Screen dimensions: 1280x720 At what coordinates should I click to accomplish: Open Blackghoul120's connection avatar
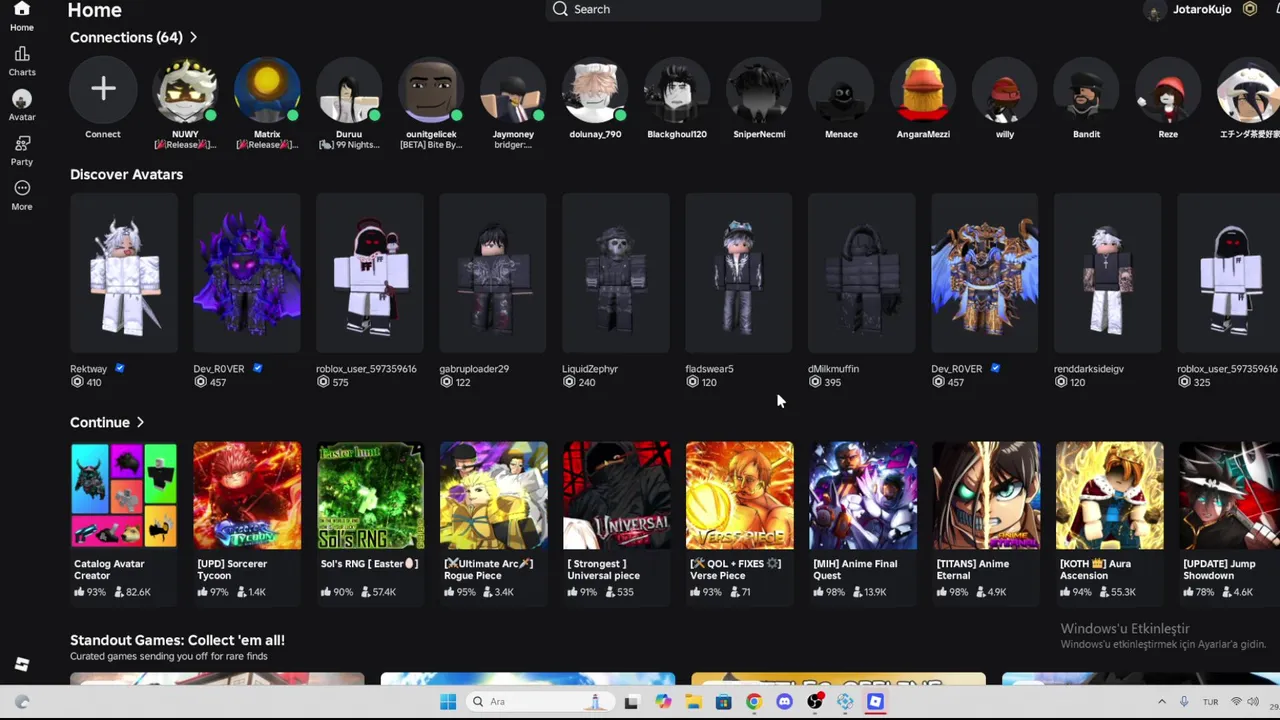(x=677, y=89)
